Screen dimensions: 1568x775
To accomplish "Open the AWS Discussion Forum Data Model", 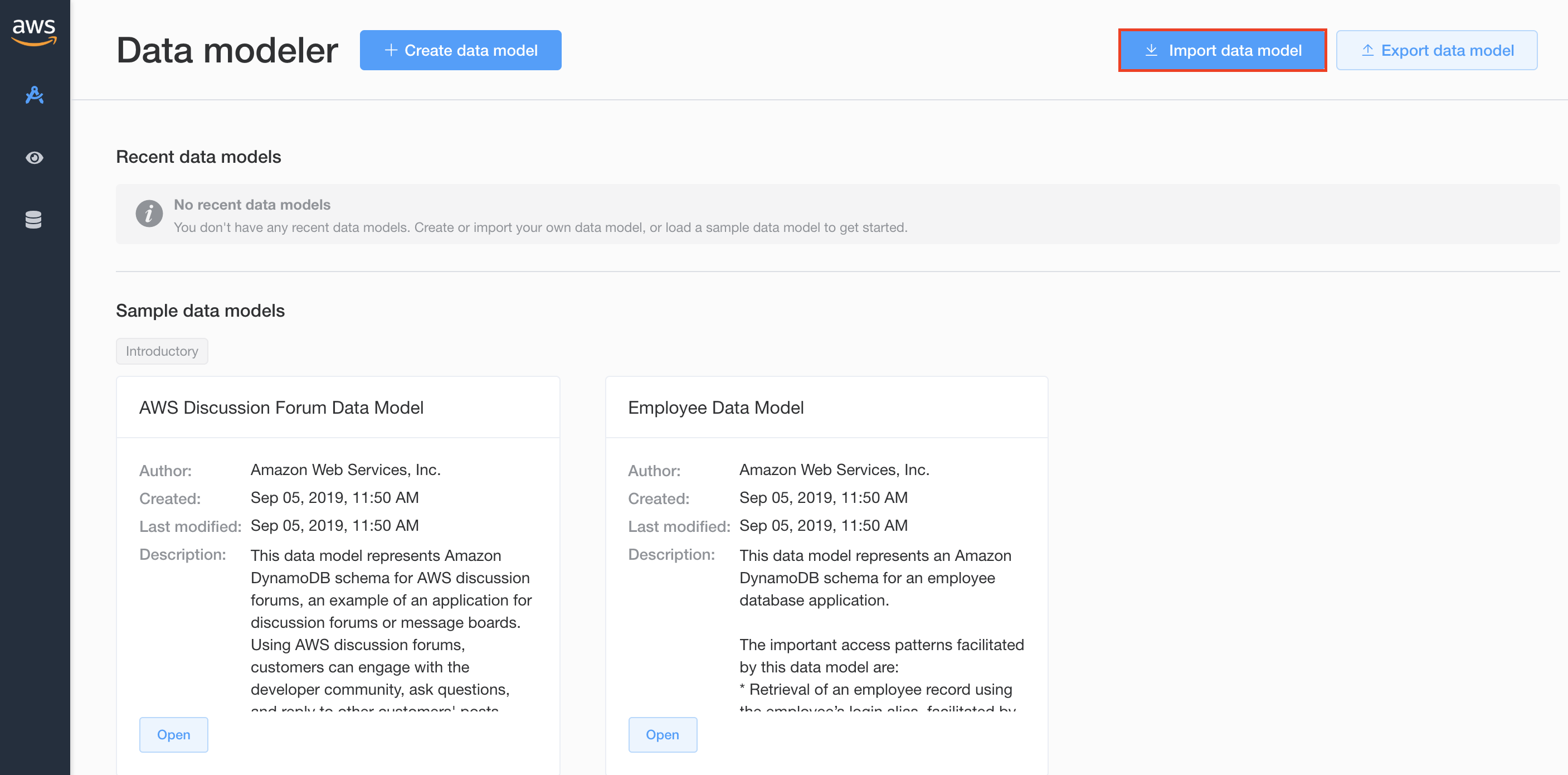I will coord(173,735).
